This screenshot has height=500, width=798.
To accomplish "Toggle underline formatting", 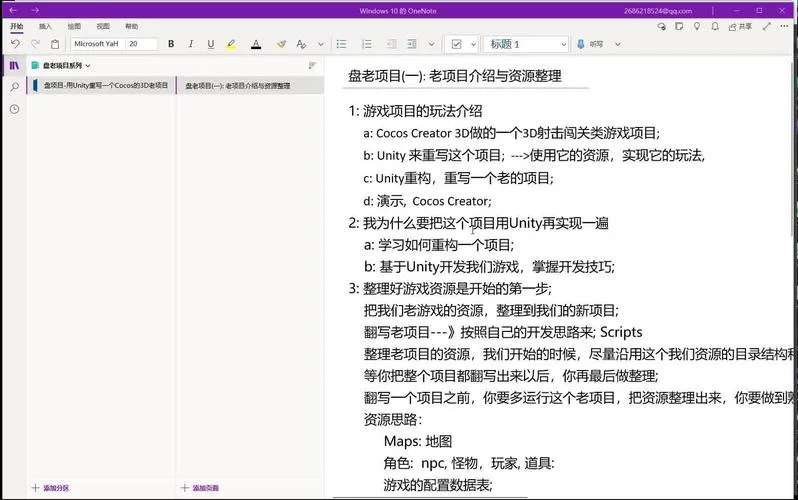I will [211, 44].
